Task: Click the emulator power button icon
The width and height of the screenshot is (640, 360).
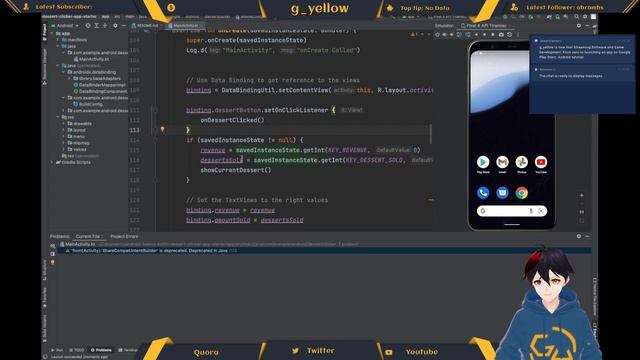Action: pyautogui.click(x=437, y=35)
